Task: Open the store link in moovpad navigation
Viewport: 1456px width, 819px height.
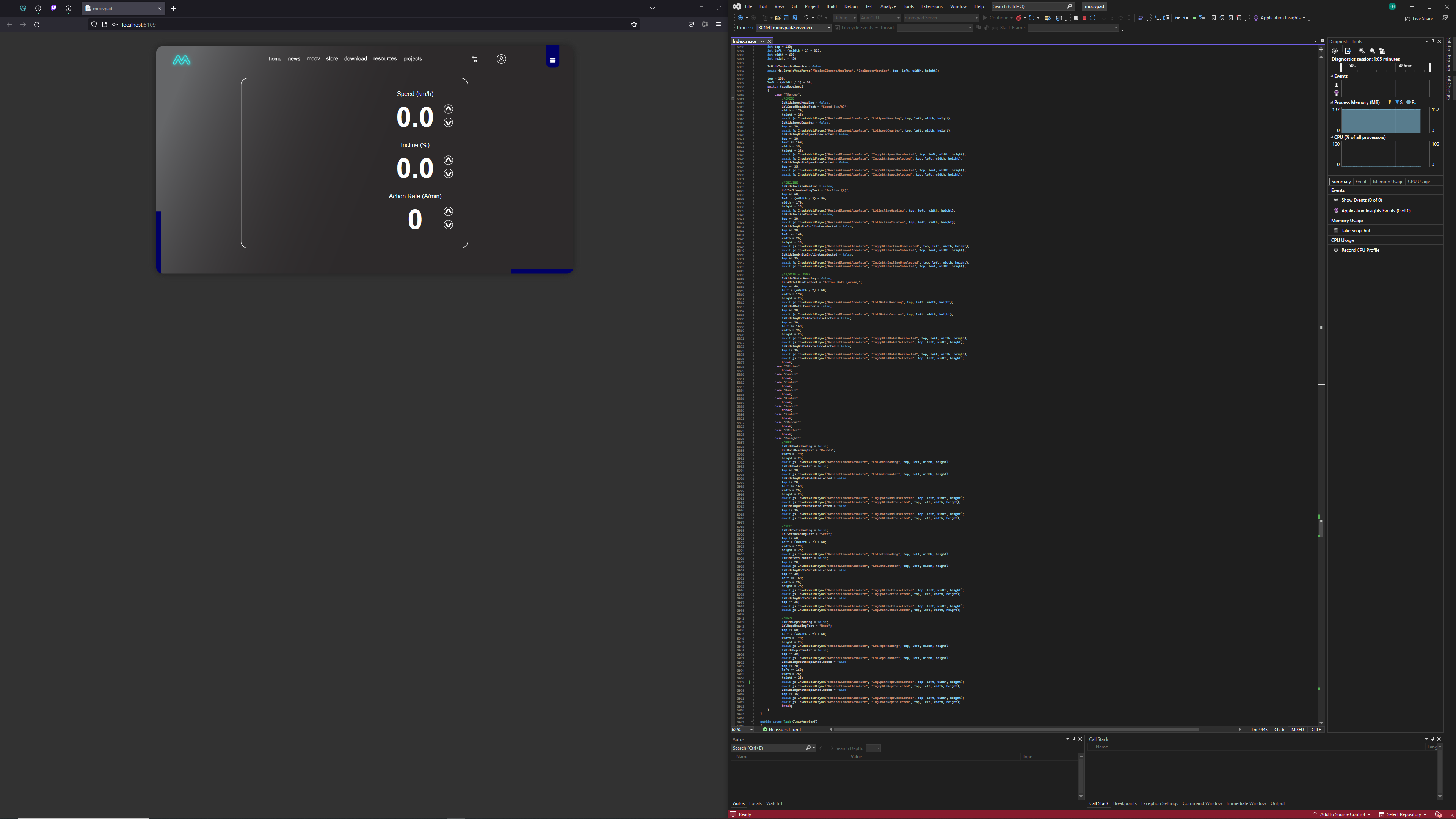Action: point(332,59)
